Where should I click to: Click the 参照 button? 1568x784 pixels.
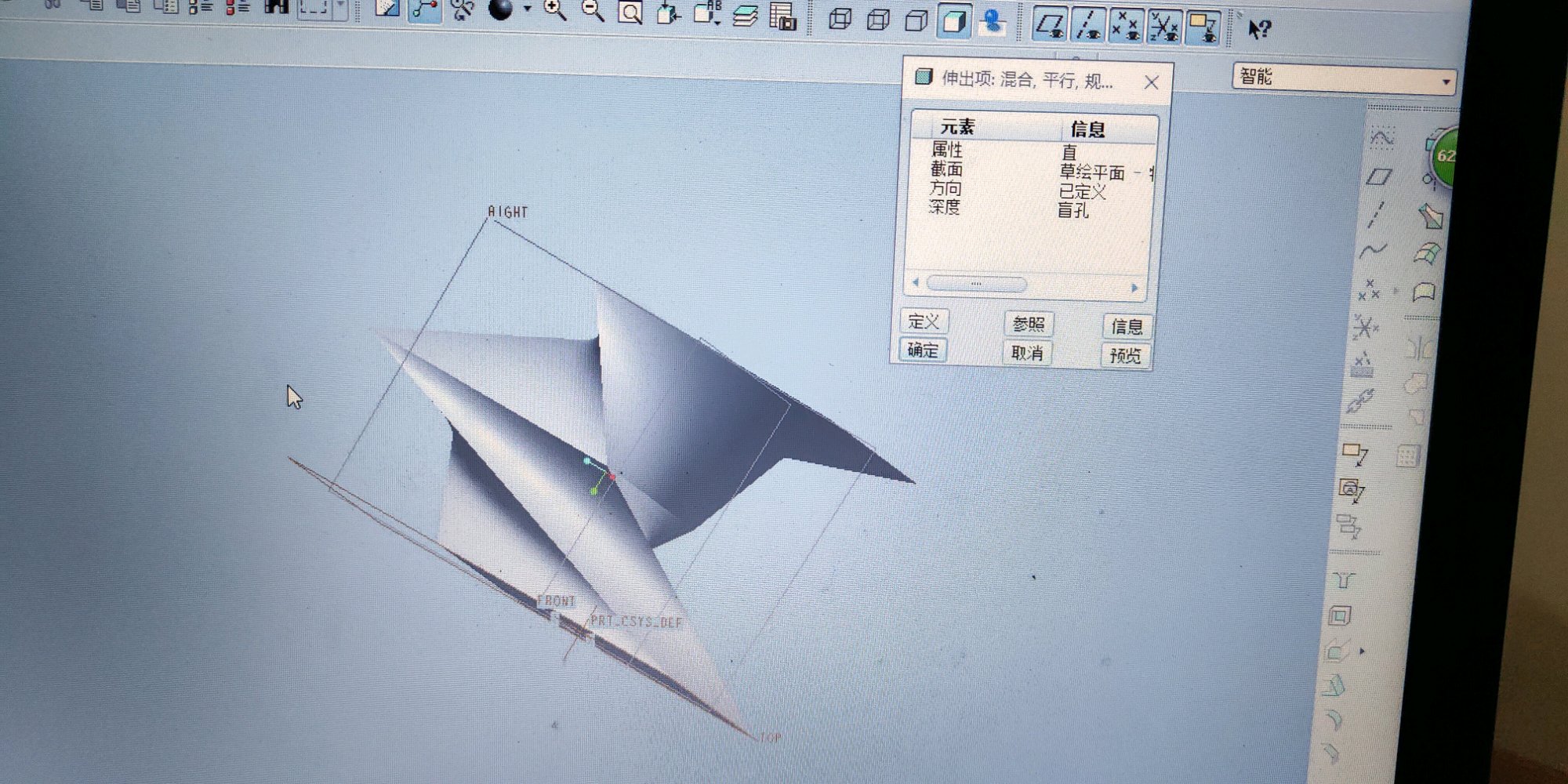point(1028,325)
